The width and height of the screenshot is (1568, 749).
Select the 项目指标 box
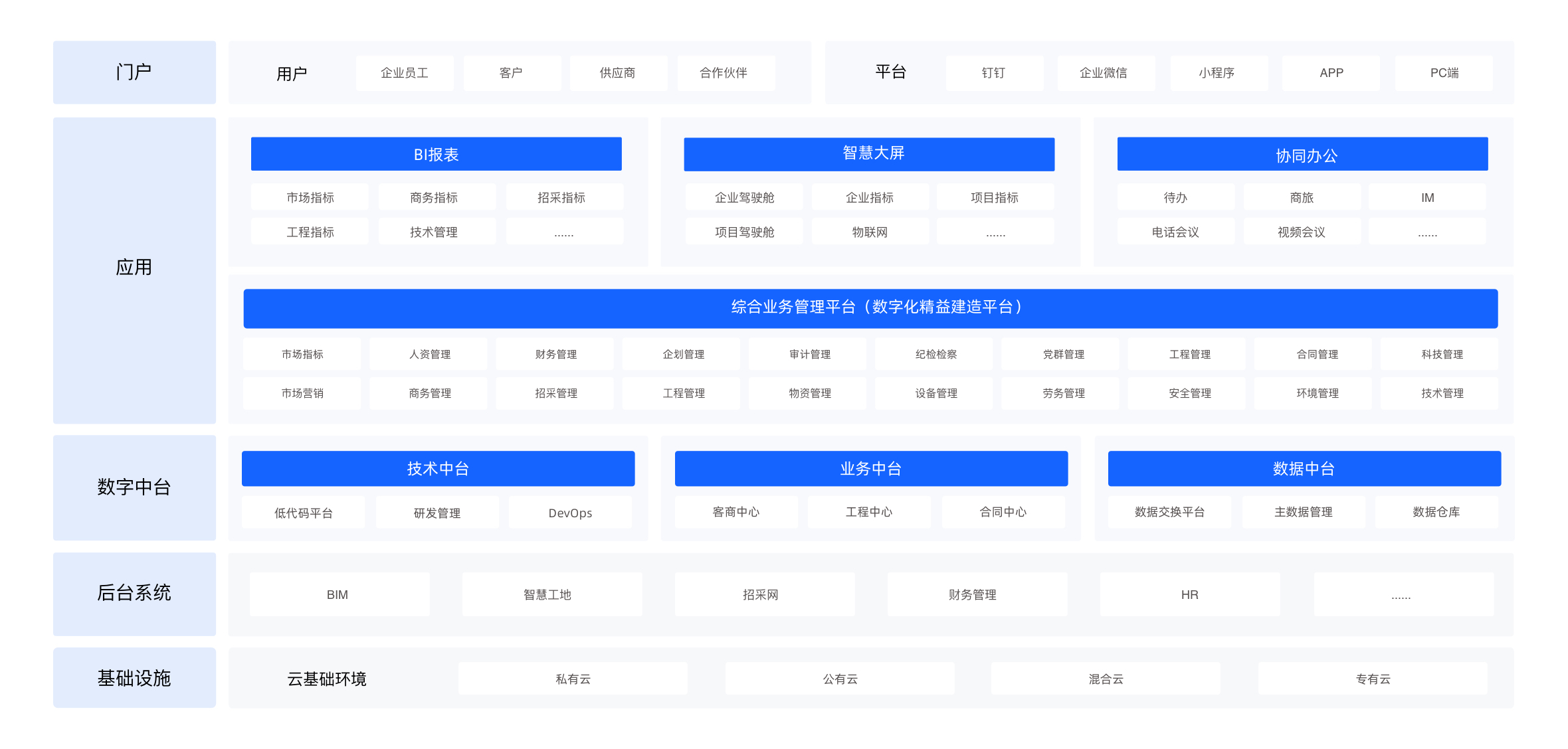coord(995,197)
